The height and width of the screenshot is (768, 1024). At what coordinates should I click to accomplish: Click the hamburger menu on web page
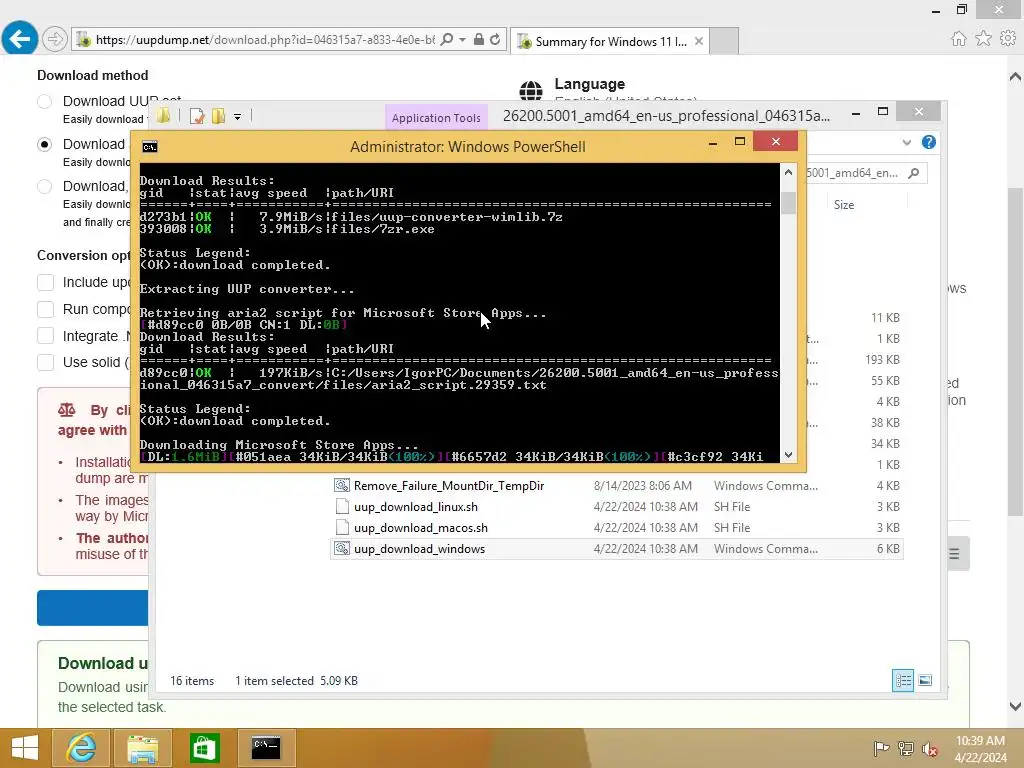[954, 554]
